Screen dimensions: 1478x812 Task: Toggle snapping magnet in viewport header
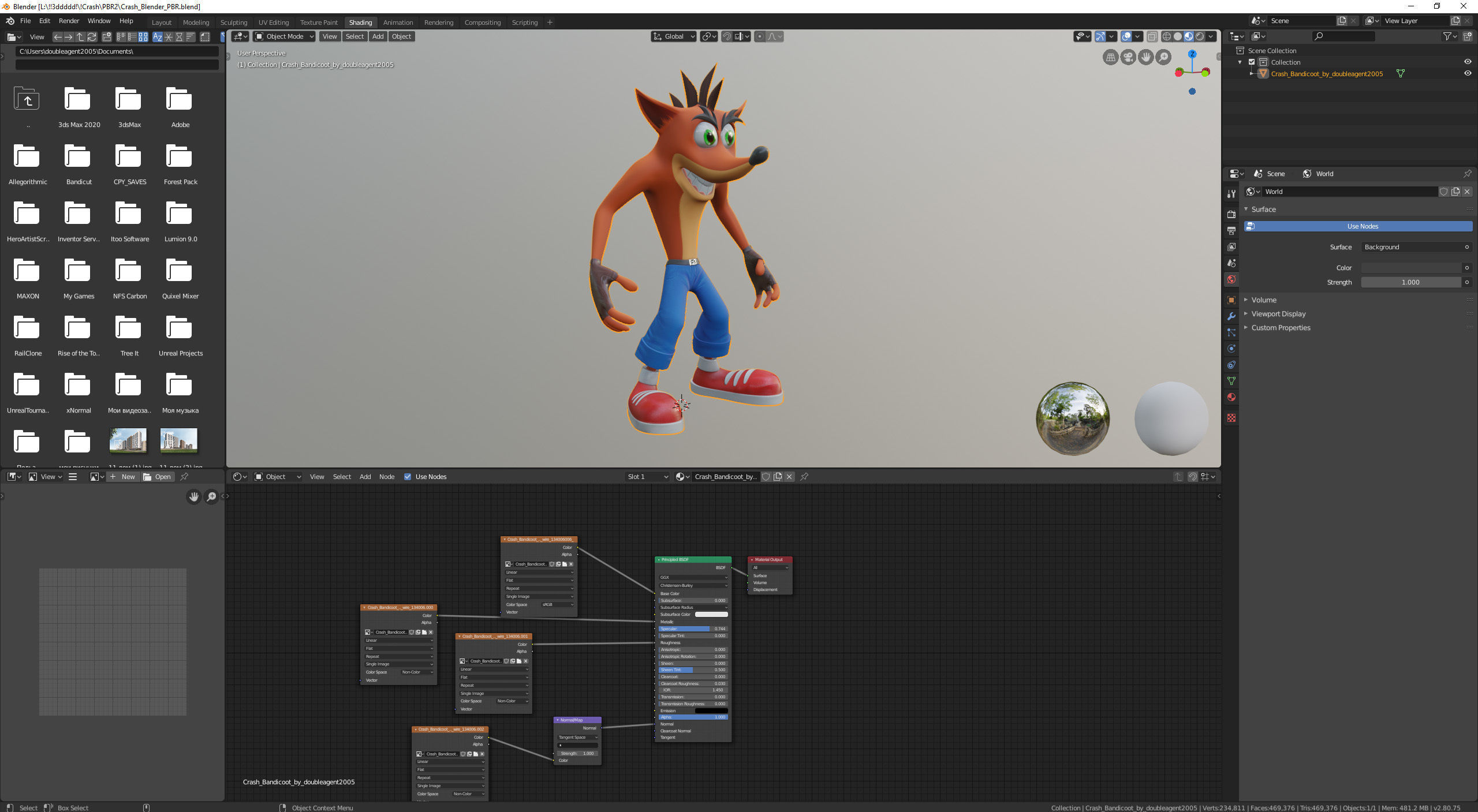pyautogui.click(x=727, y=36)
